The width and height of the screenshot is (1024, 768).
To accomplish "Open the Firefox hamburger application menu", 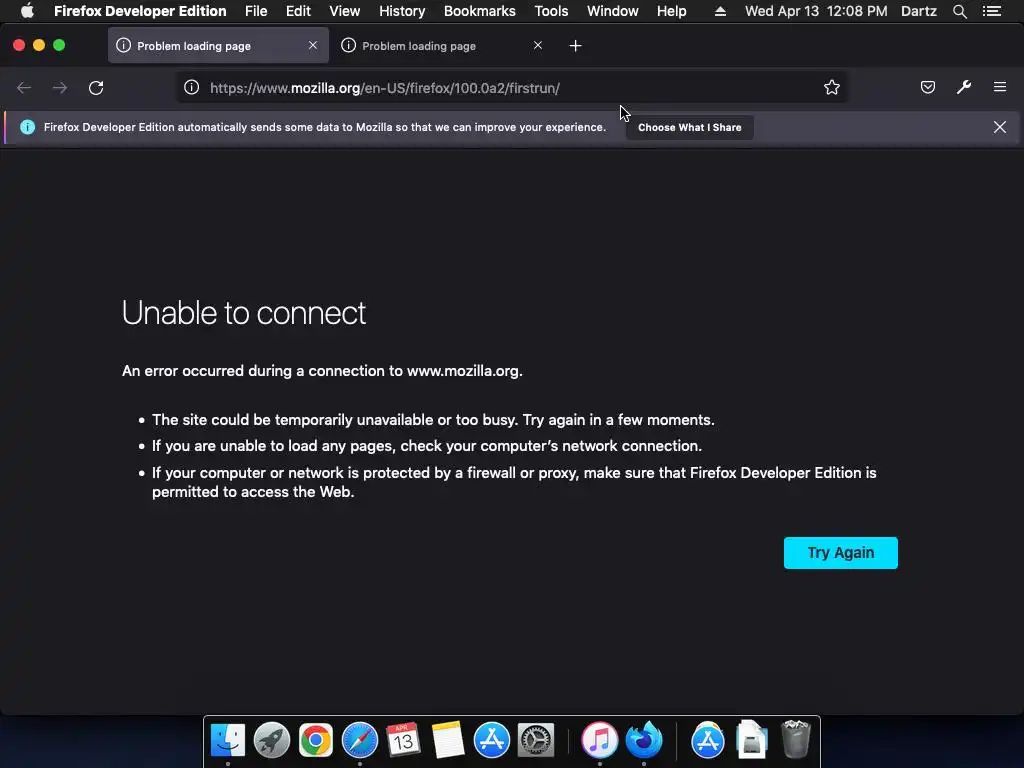I will click(1000, 87).
